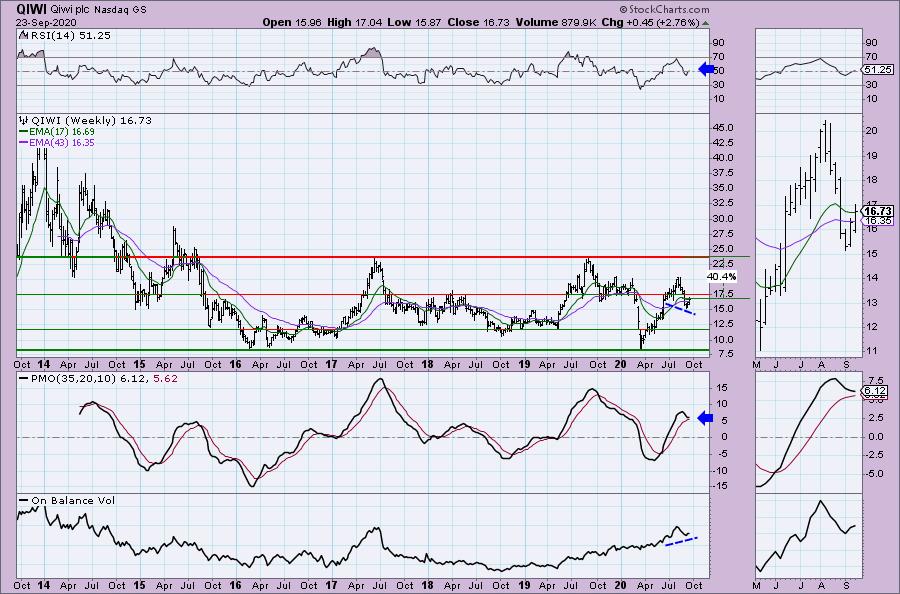Click the 'EMA(17) 16.69' legend text
This screenshot has width=900, height=594.
tap(62, 132)
